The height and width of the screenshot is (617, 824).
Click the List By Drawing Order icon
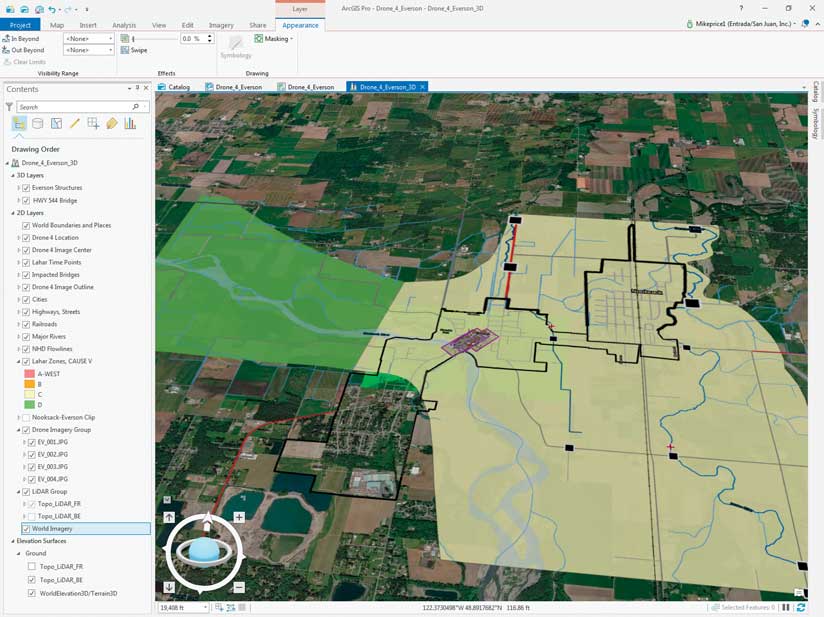pyautogui.click(x=19, y=124)
